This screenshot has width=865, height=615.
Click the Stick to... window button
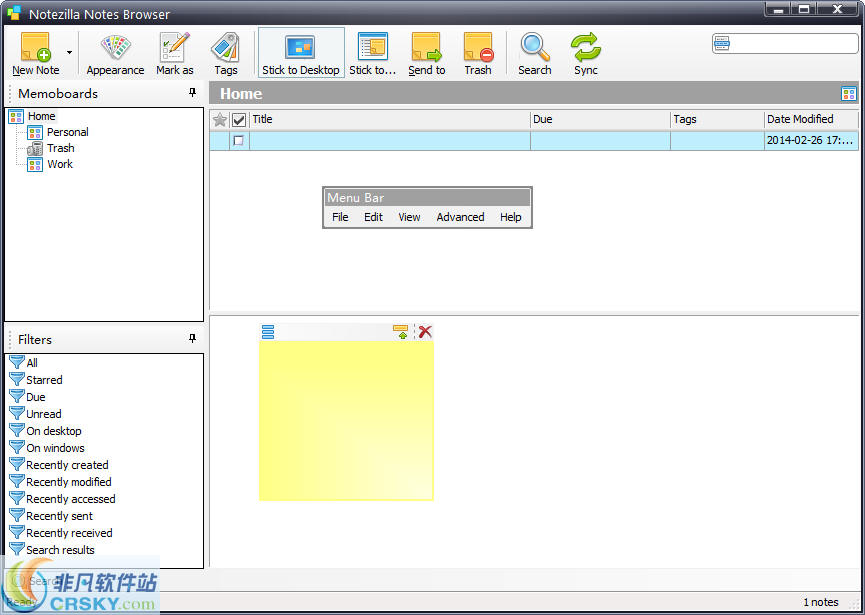pos(372,54)
